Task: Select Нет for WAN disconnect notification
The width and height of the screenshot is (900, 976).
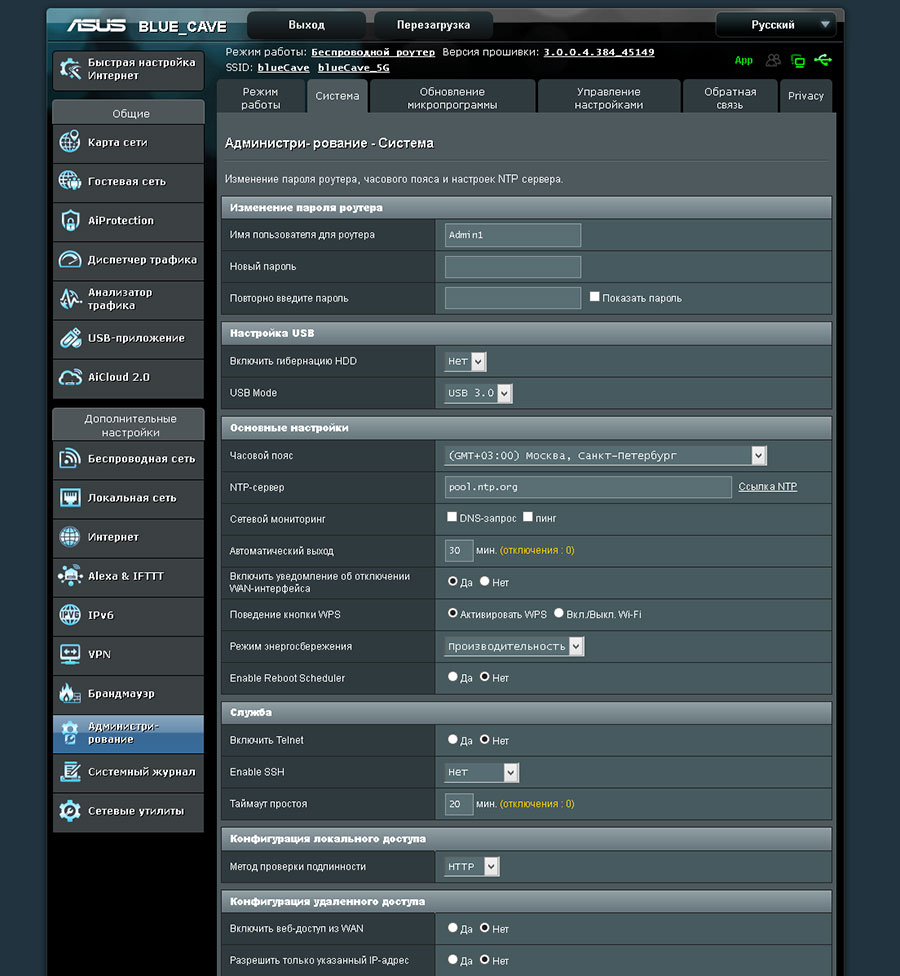Action: pos(484,581)
